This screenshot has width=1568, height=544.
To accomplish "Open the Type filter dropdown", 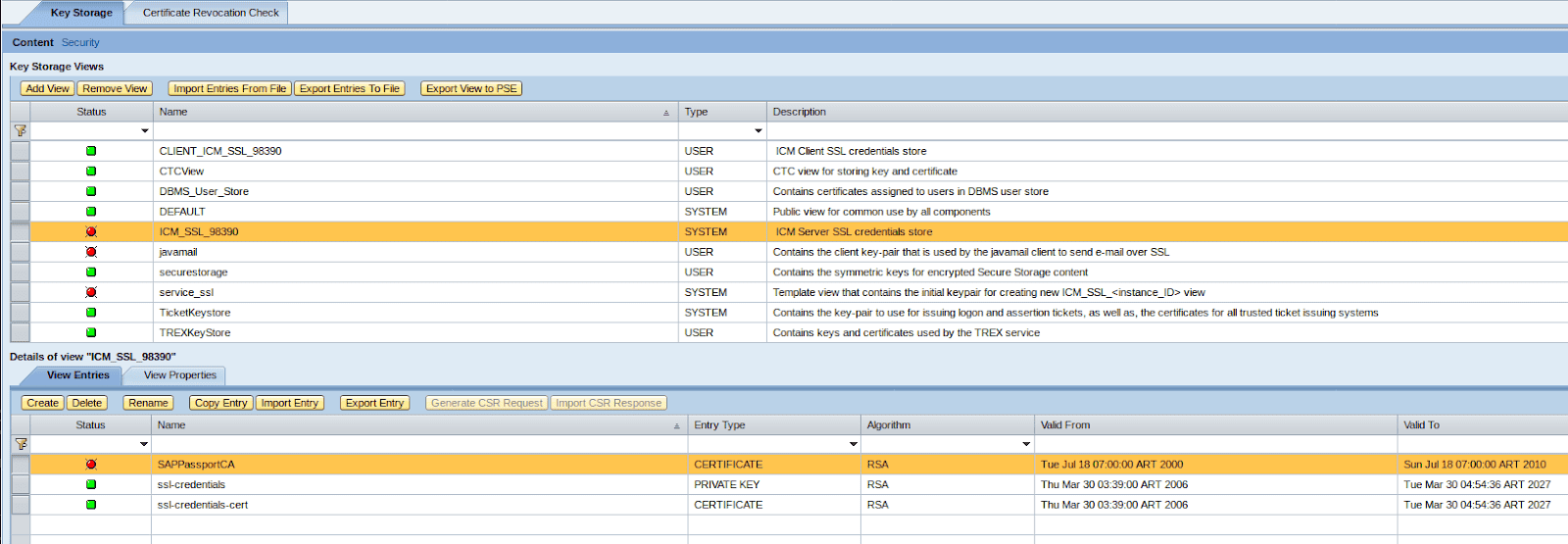I will (758, 130).
